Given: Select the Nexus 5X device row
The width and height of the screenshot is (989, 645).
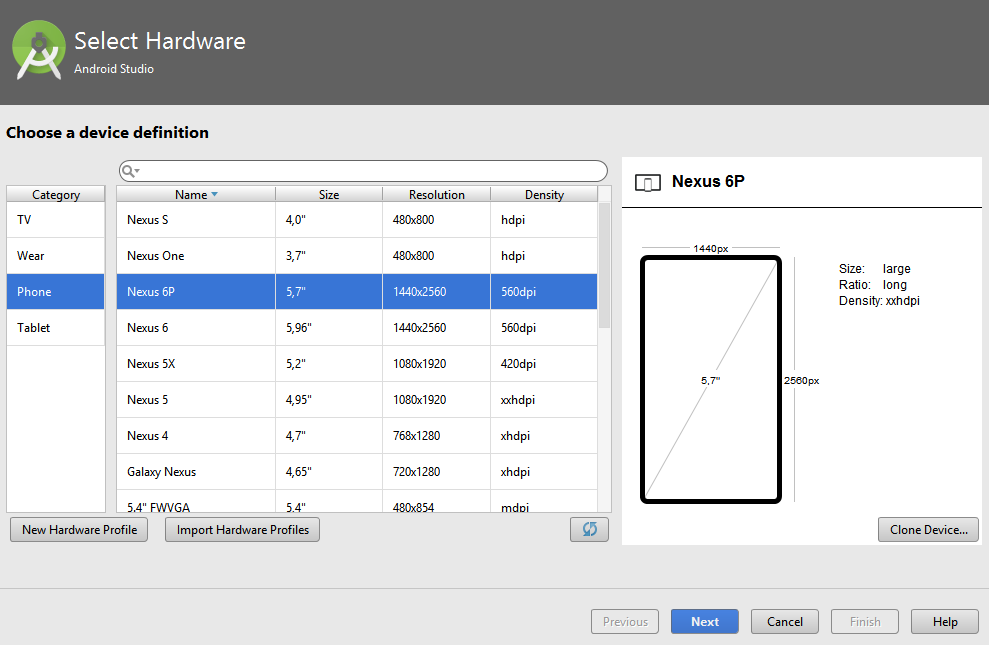Looking at the screenshot, I should (357, 363).
